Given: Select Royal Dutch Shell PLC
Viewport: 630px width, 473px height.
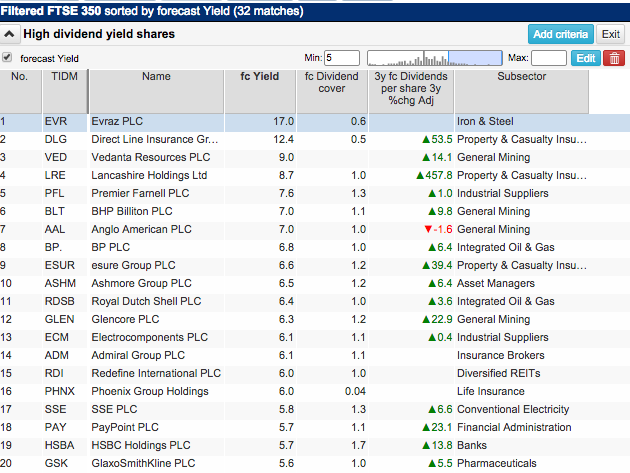Looking at the screenshot, I should tap(146, 301).
